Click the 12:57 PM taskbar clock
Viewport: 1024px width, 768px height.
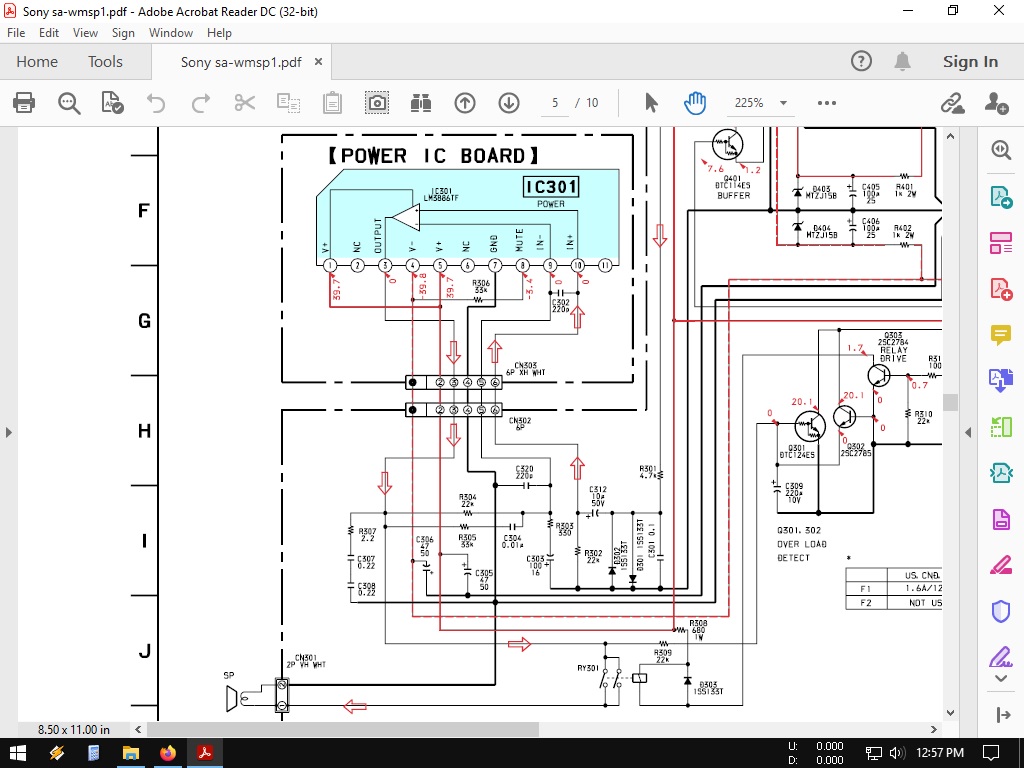click(940, 753)
